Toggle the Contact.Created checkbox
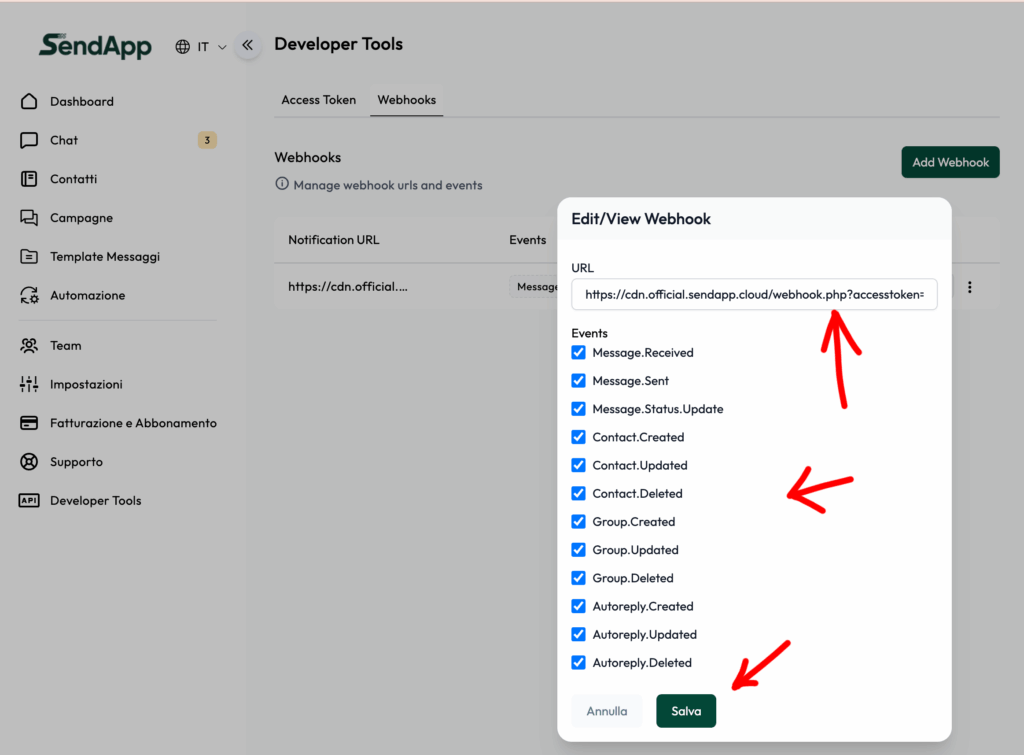Image resolution: width=1024 pixels, height=755 pixels. 579,437
